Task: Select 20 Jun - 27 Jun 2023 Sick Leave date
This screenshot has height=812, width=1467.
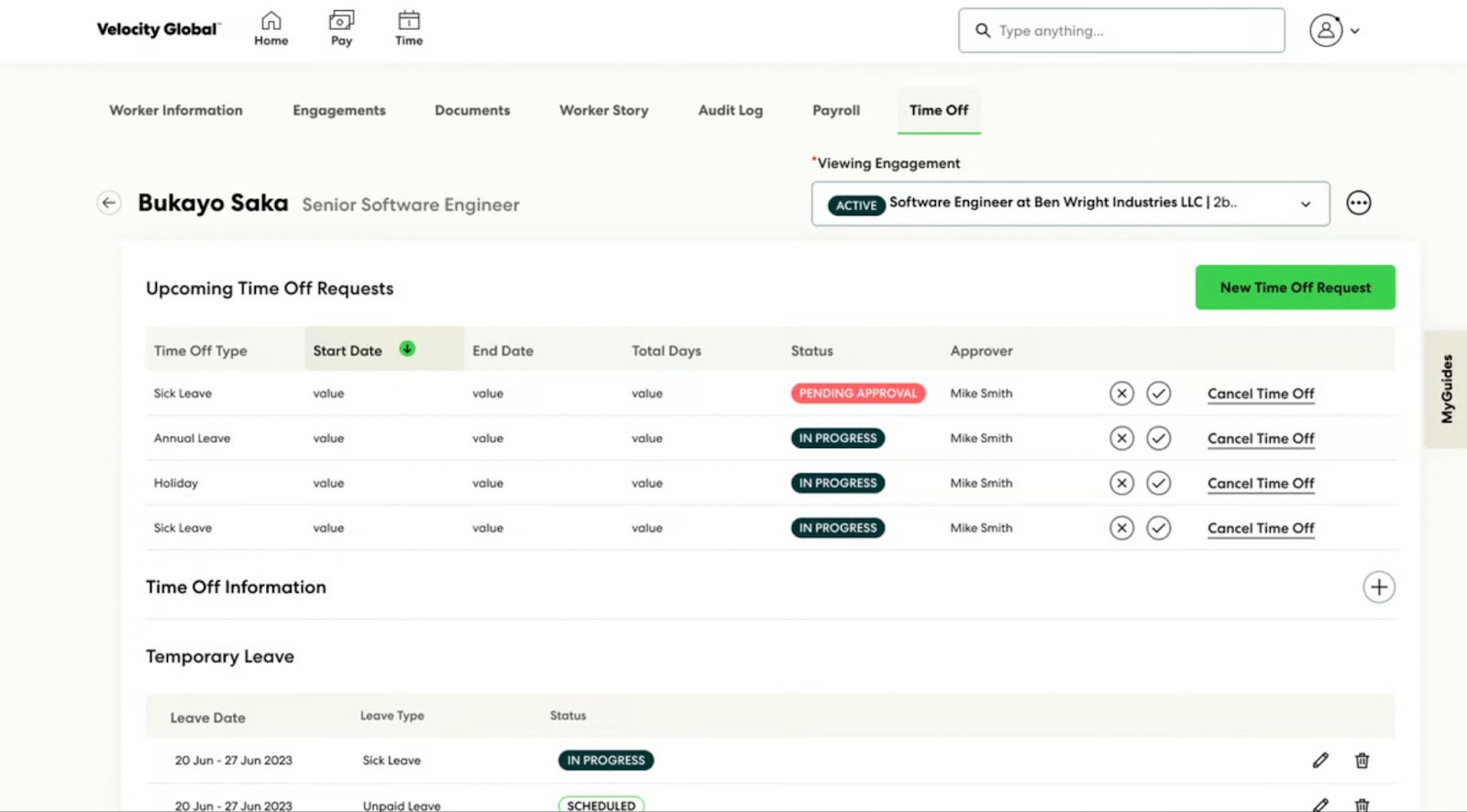Action: [234, 761]
